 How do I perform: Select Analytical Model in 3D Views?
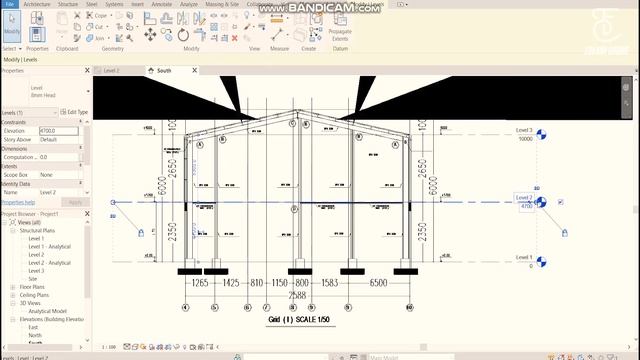(x=47, y=311)
